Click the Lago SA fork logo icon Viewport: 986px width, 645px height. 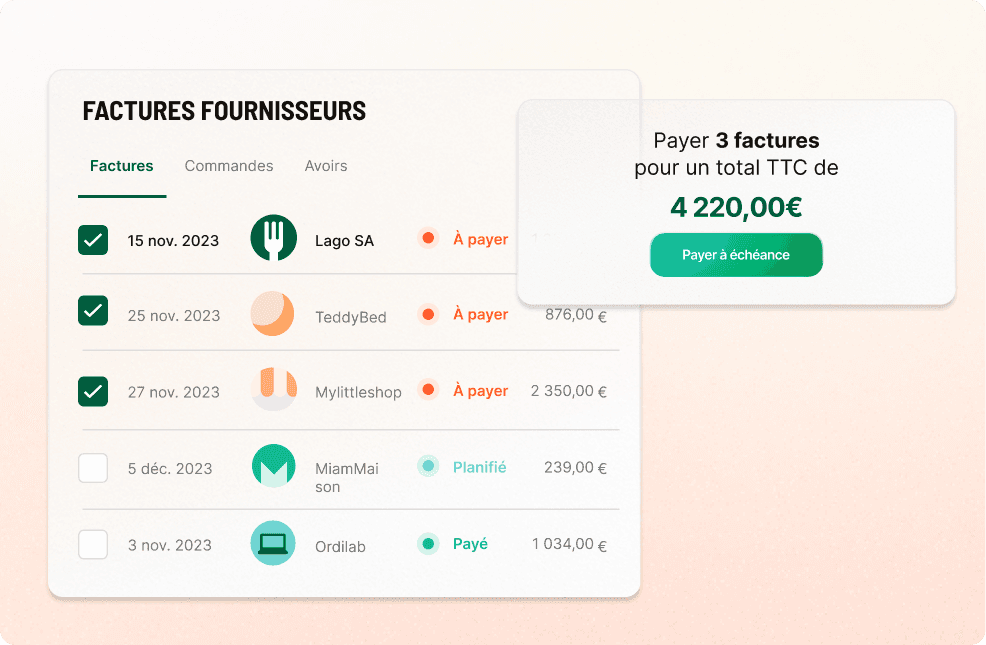(x=272, y=239)
